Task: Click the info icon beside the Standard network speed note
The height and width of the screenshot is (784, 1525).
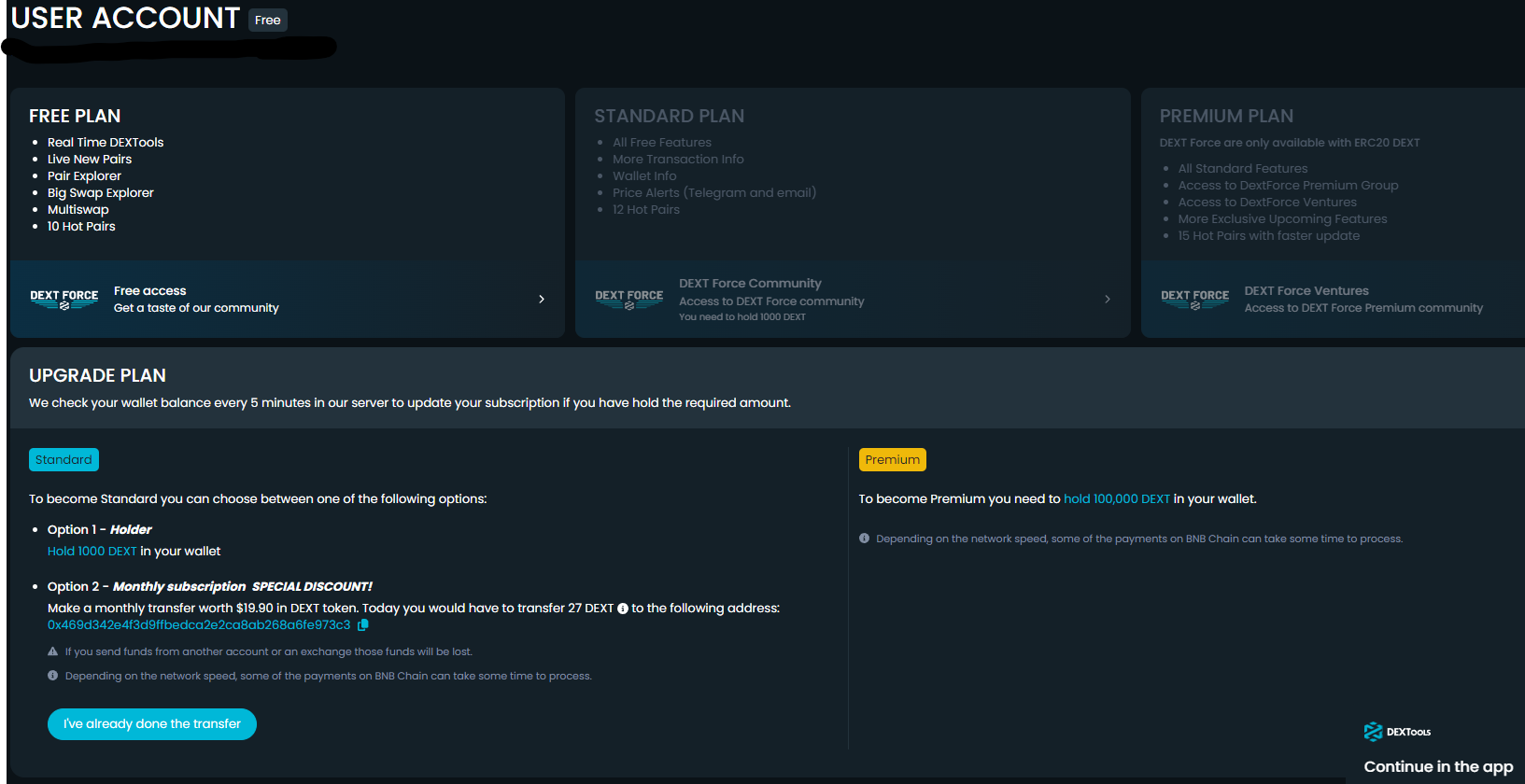Action: (53, 676)
